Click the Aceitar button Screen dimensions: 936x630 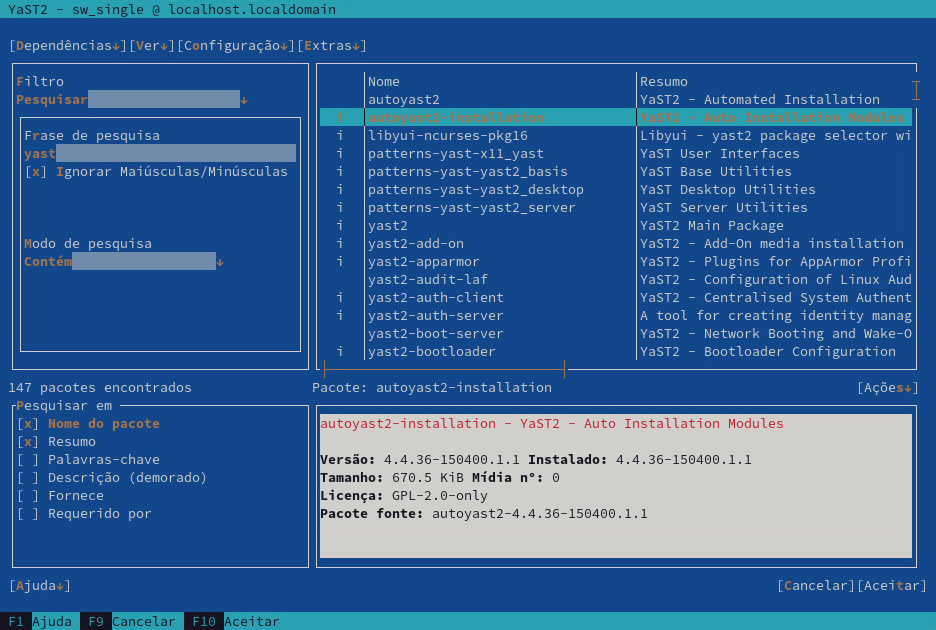(x=892, y=586)
